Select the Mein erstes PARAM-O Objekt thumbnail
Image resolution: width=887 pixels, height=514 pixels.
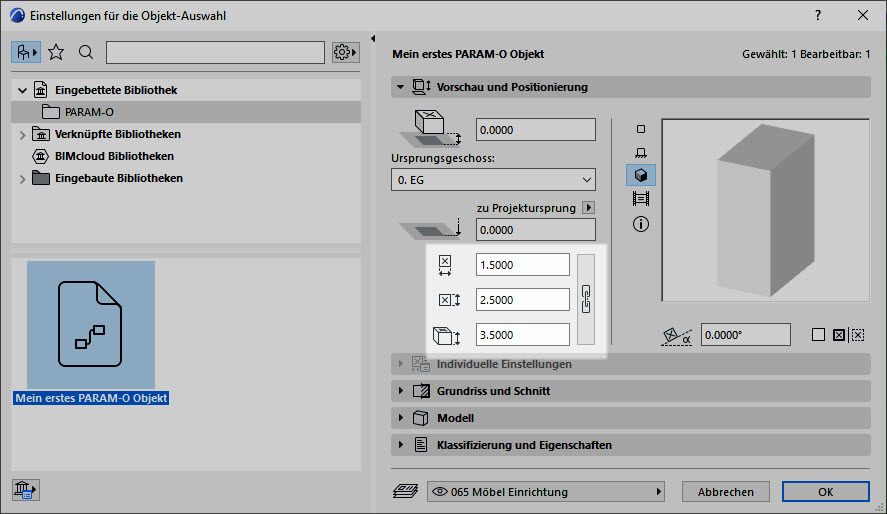pyautogui.click(x=91, y=325)
